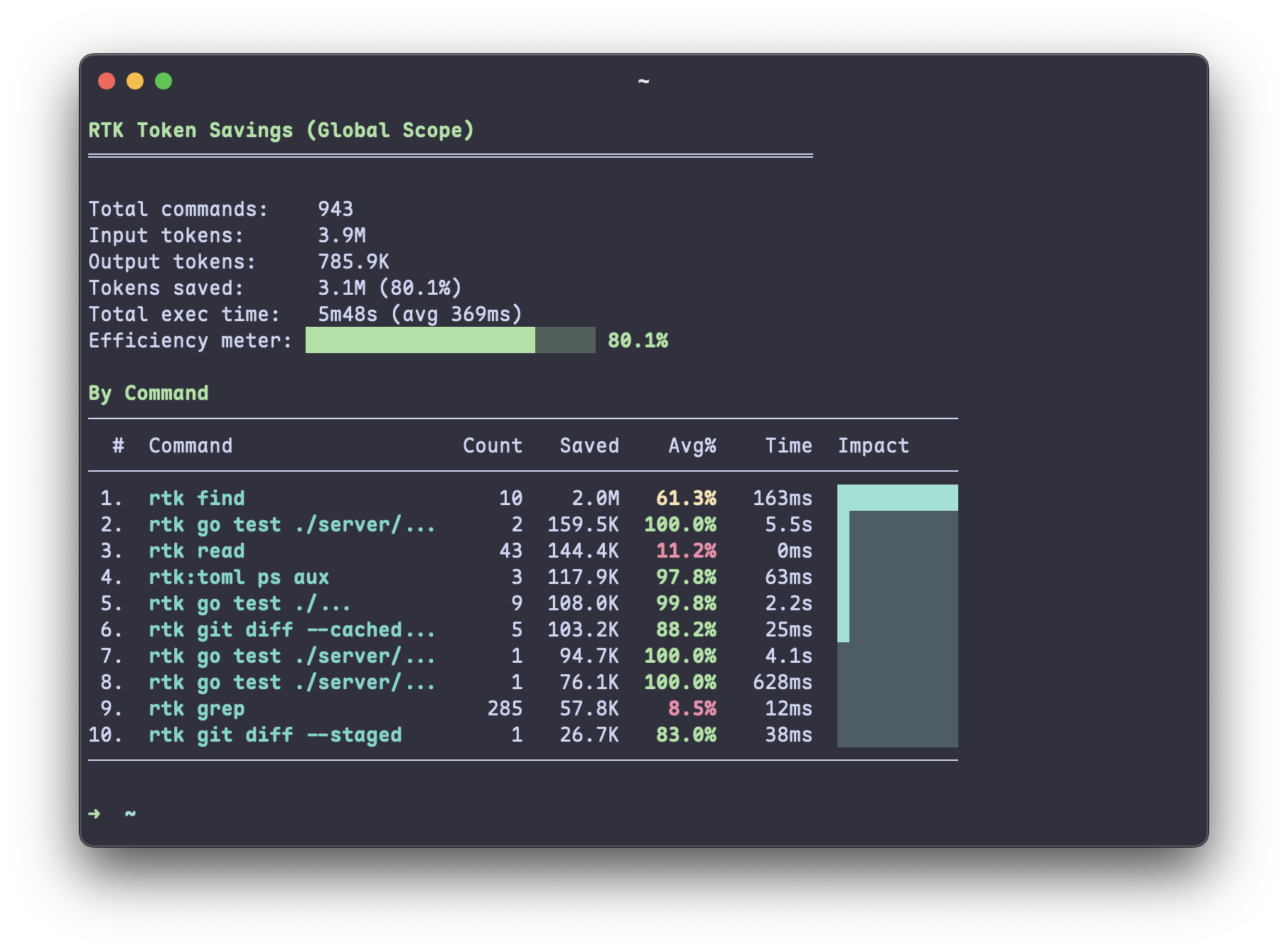Click the '~' window title
This screenshot has height=952, width=1288.
643,81
